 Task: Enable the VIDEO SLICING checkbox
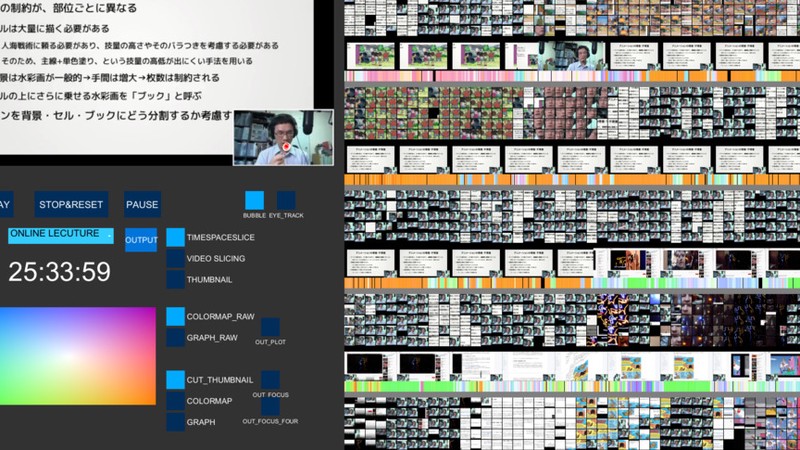pos(176,259)
